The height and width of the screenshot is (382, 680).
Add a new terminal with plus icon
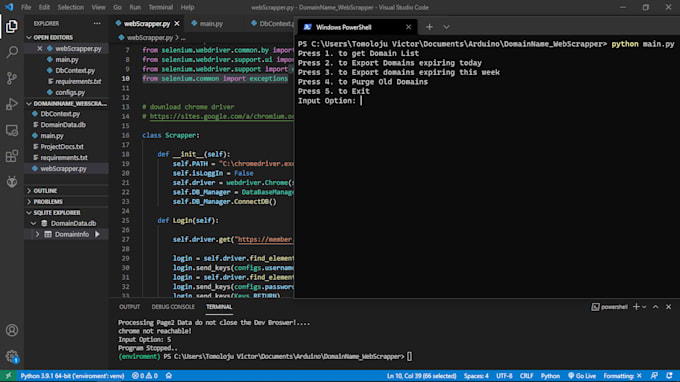click(x=636, y=307)
